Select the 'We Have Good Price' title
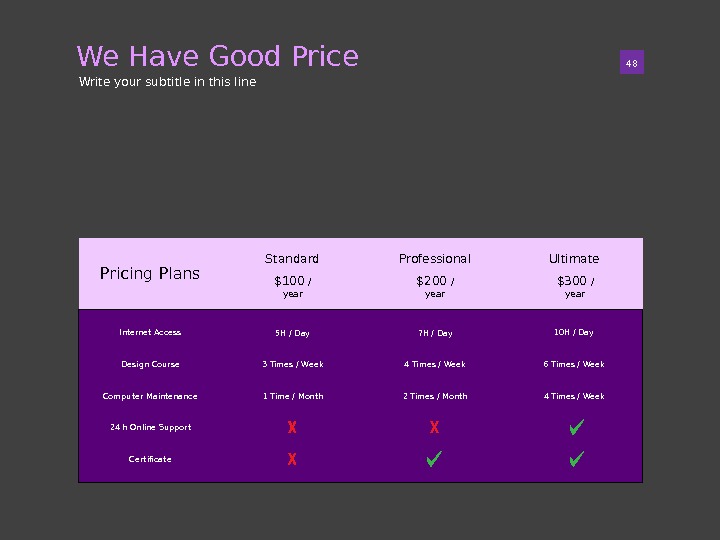 (217, 56)
